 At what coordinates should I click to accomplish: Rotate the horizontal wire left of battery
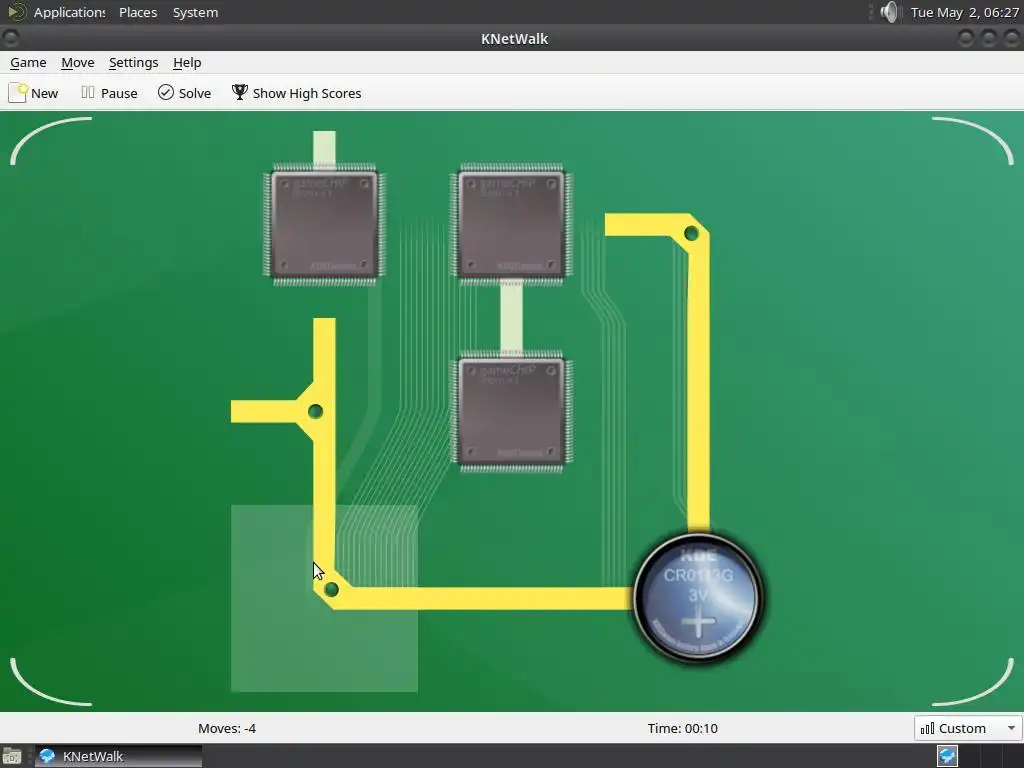[511, 598]
